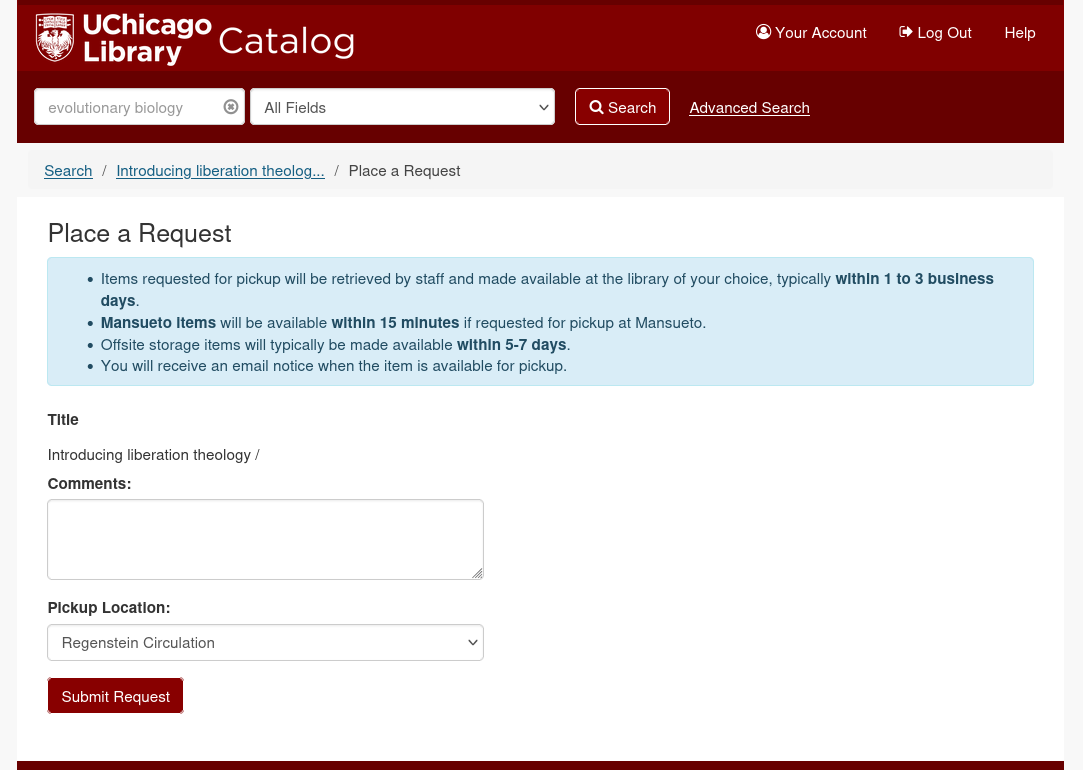Viewport: 1083px width, 770px height.
Task: Log Out via the exit icon
Action: pyautogui.click(x=906, y=32)
